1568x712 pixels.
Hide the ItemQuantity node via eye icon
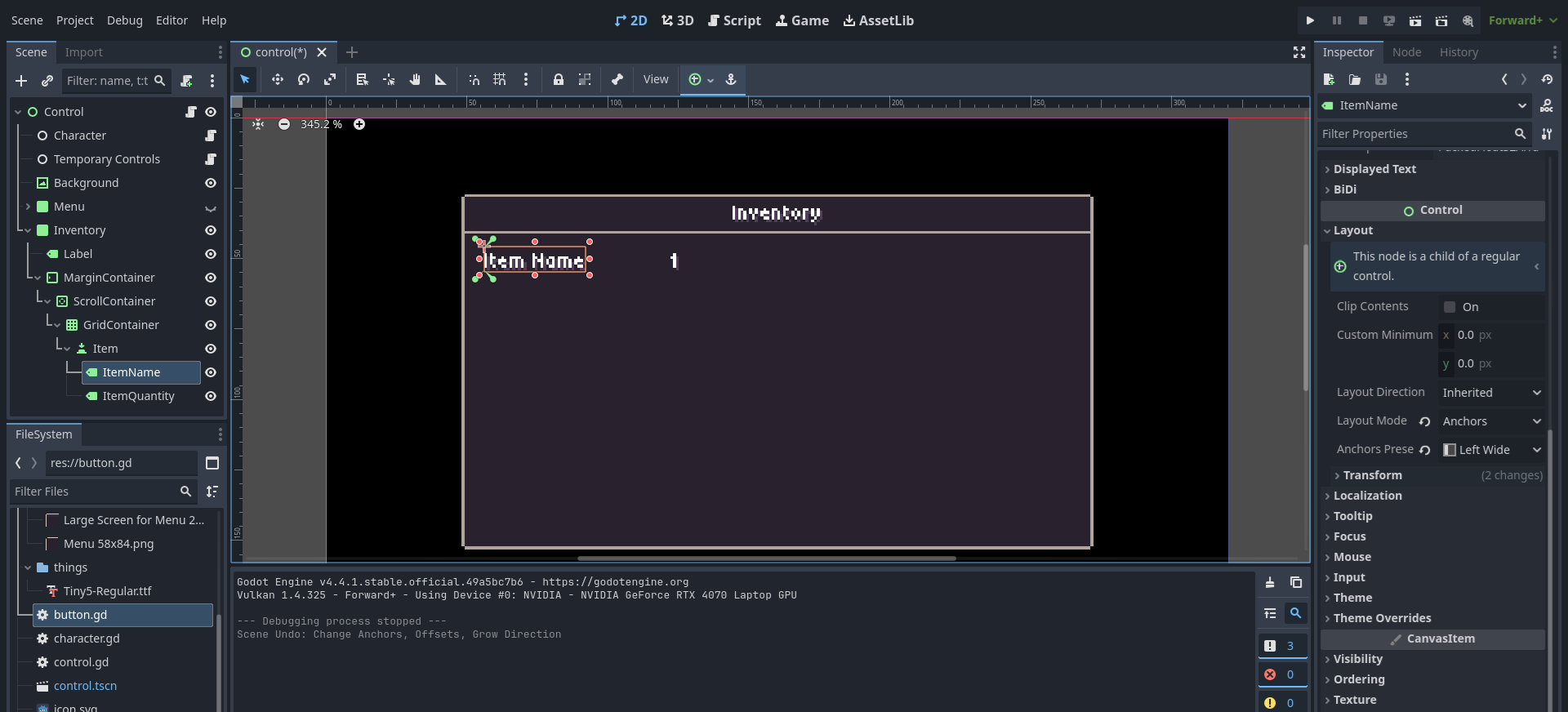(211, 396)
